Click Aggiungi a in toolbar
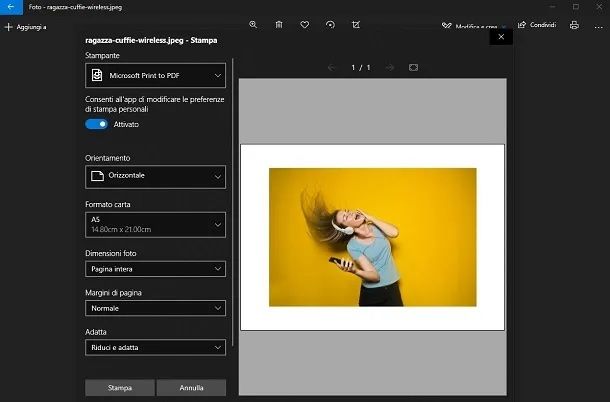 pos(26,26)
